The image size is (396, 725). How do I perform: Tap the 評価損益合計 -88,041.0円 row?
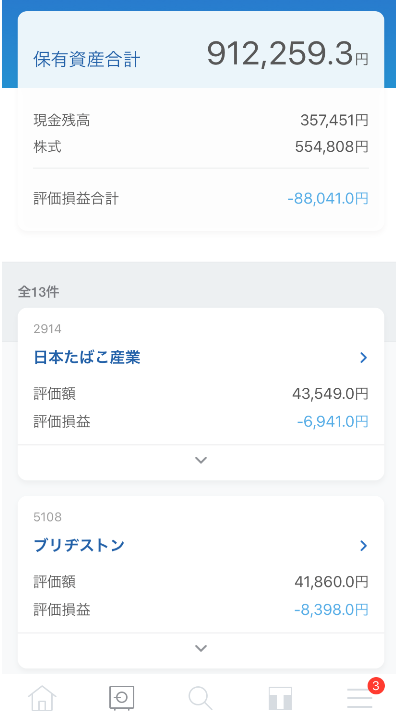click(x=201, y=199)
